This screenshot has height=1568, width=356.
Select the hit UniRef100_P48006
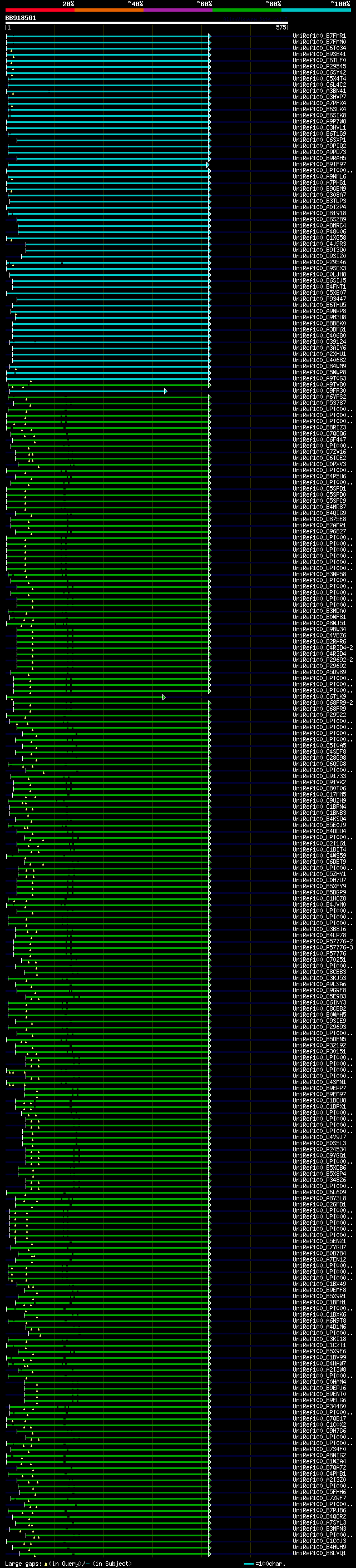click(319, 232)
